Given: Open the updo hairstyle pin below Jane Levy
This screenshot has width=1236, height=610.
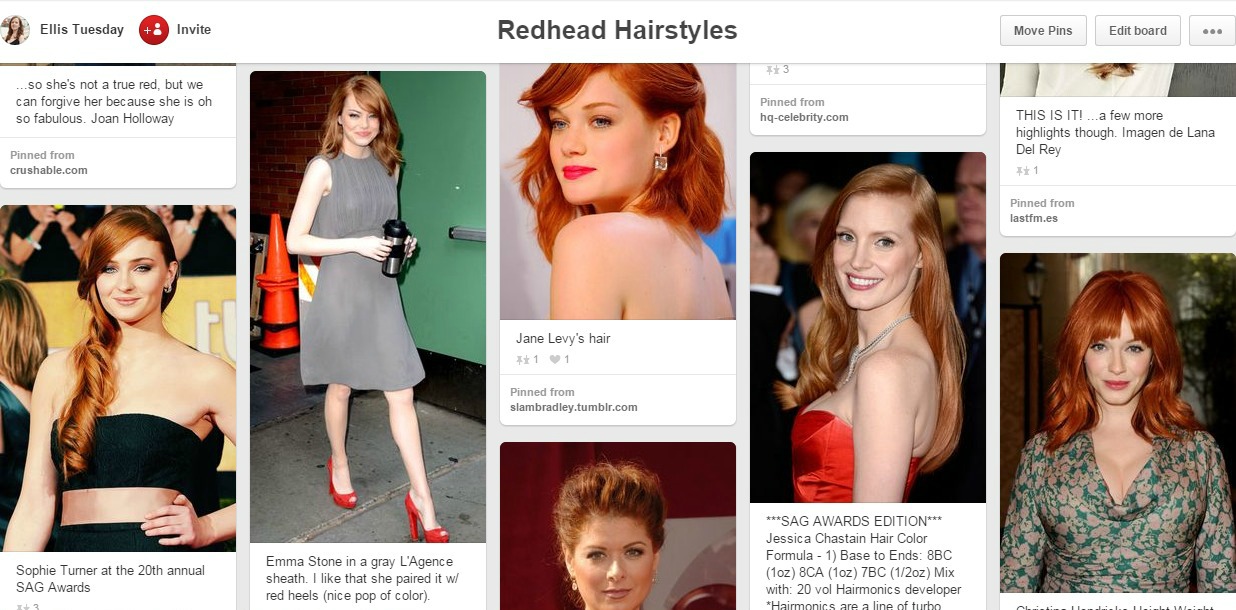Looking at the screenshot, I should click(618, 526).
